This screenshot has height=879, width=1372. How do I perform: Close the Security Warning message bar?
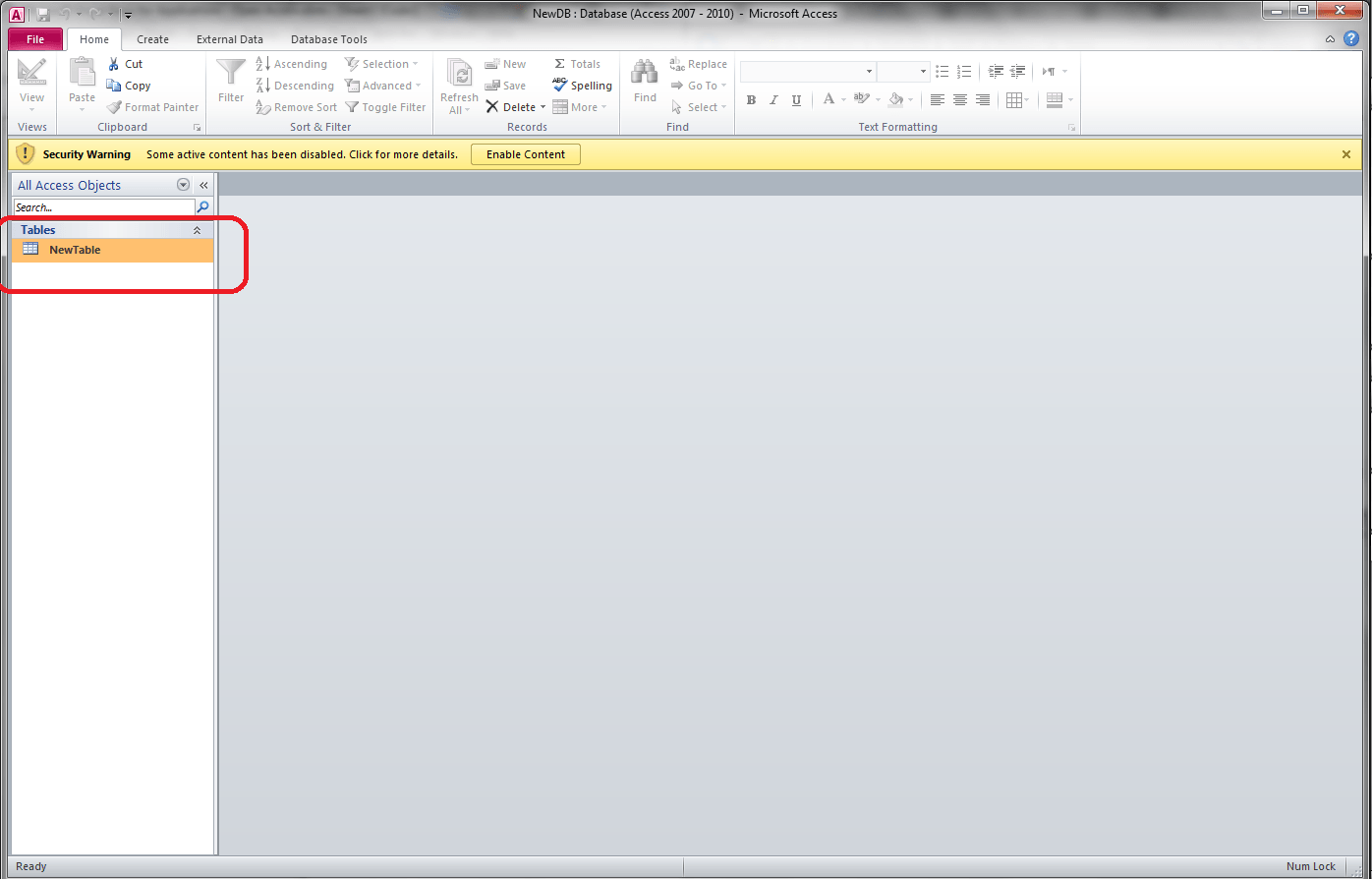[1346, 154]
